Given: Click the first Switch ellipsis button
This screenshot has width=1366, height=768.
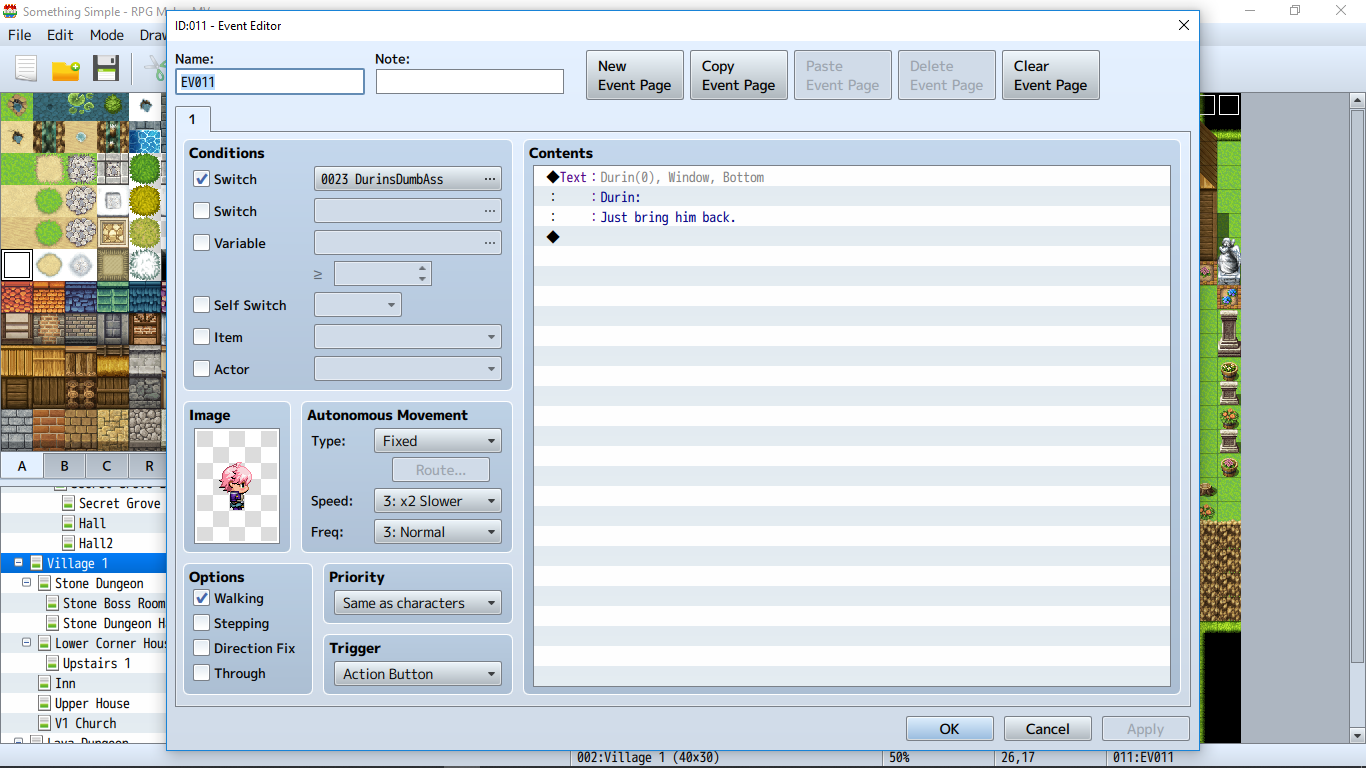Looking at the screenshot, I should tap(490, 179).
